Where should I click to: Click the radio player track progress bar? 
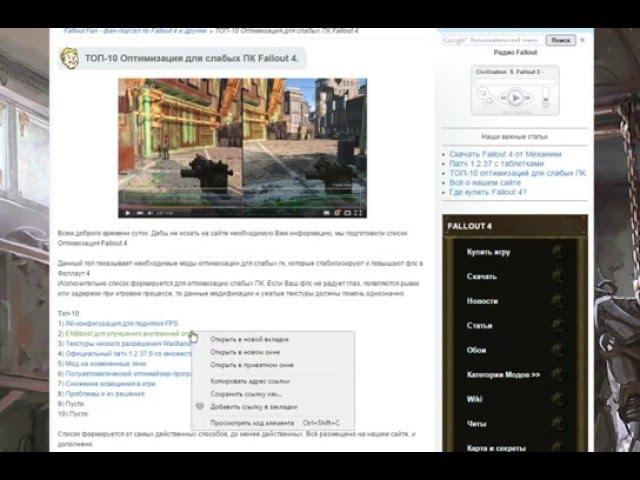tap(515, 82)
